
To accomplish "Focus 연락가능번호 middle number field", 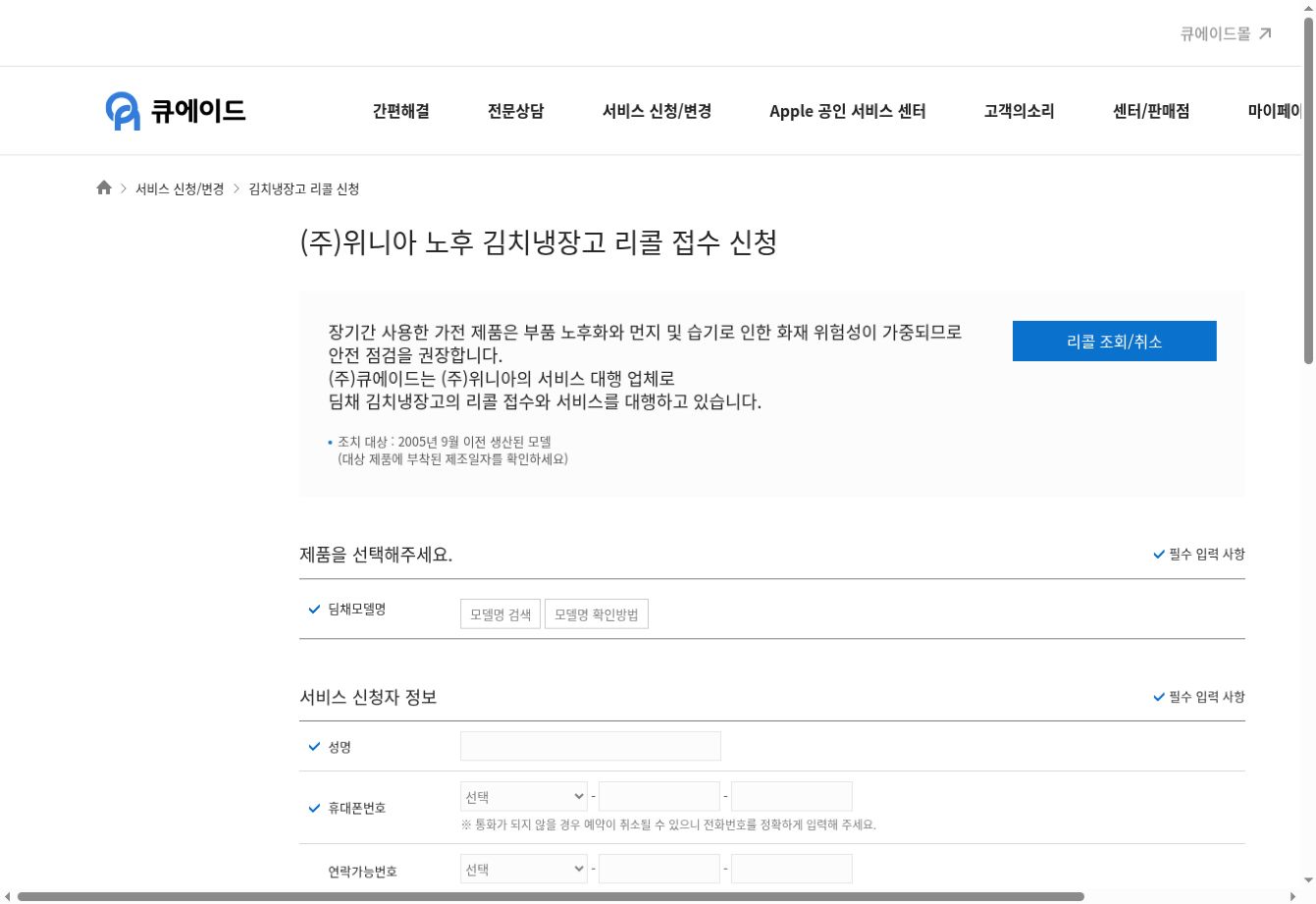I will point(659,869).
